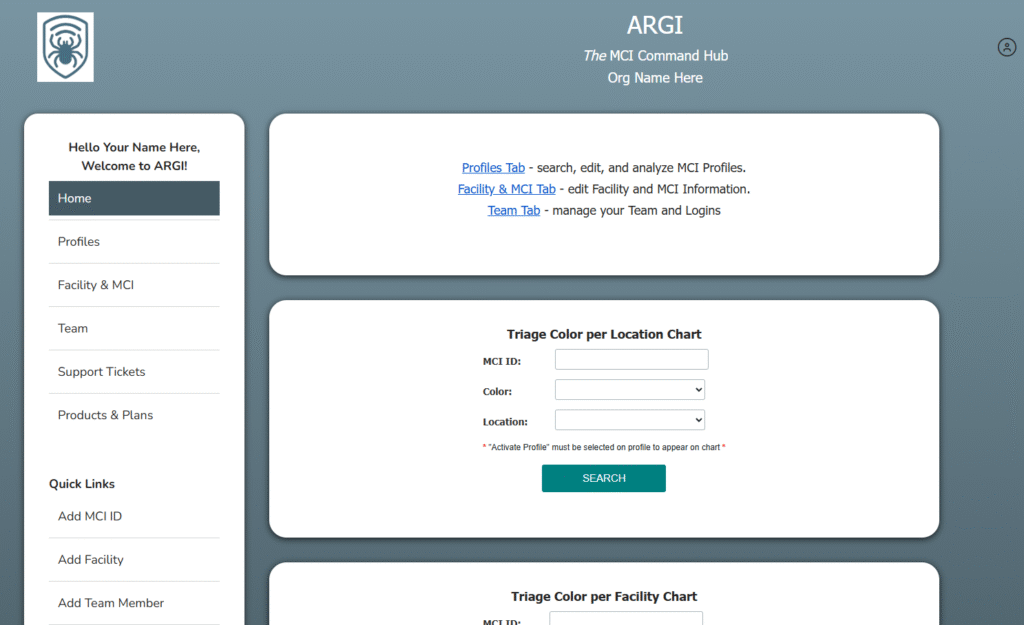Follow the Team Tab hyperlink
Image resolution: width=1024 pixels, height=625 pixels.
513,210
